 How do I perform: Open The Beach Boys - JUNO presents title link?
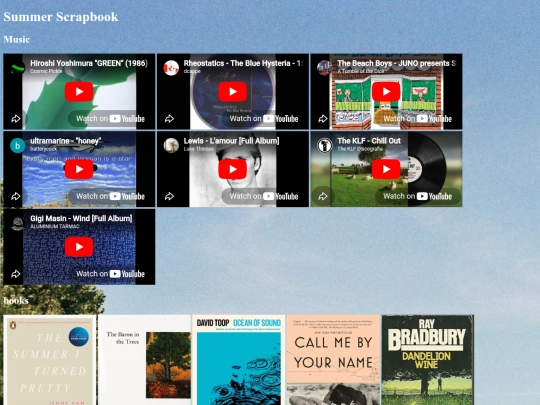pyautogui.click(x=397, y=63)
